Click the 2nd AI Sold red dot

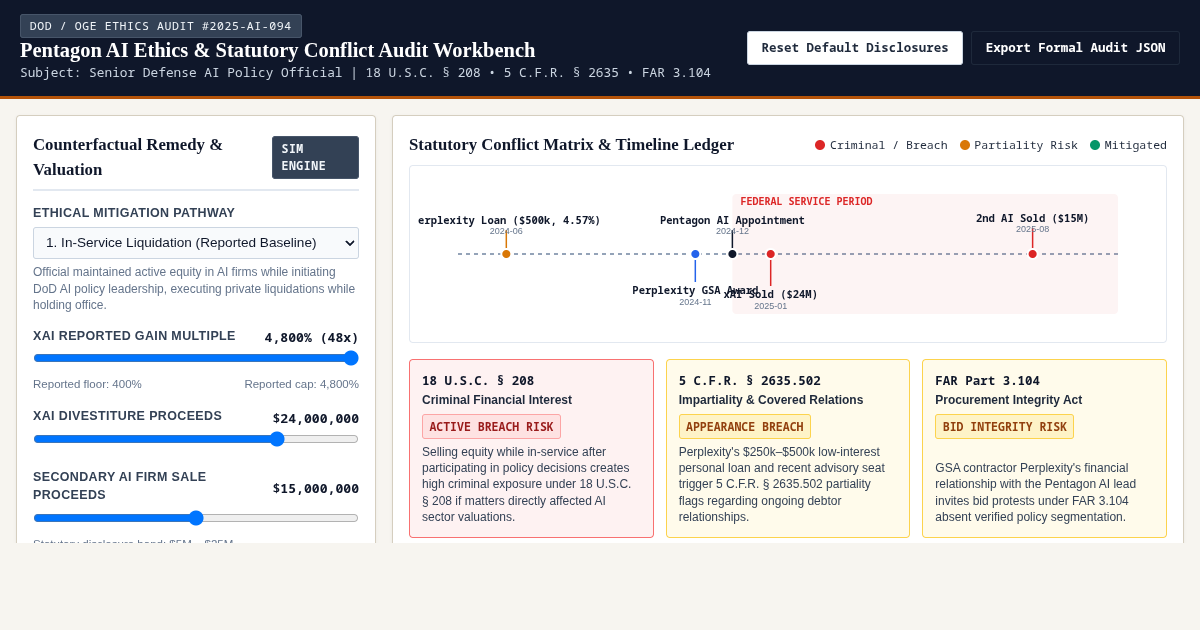1032,254
